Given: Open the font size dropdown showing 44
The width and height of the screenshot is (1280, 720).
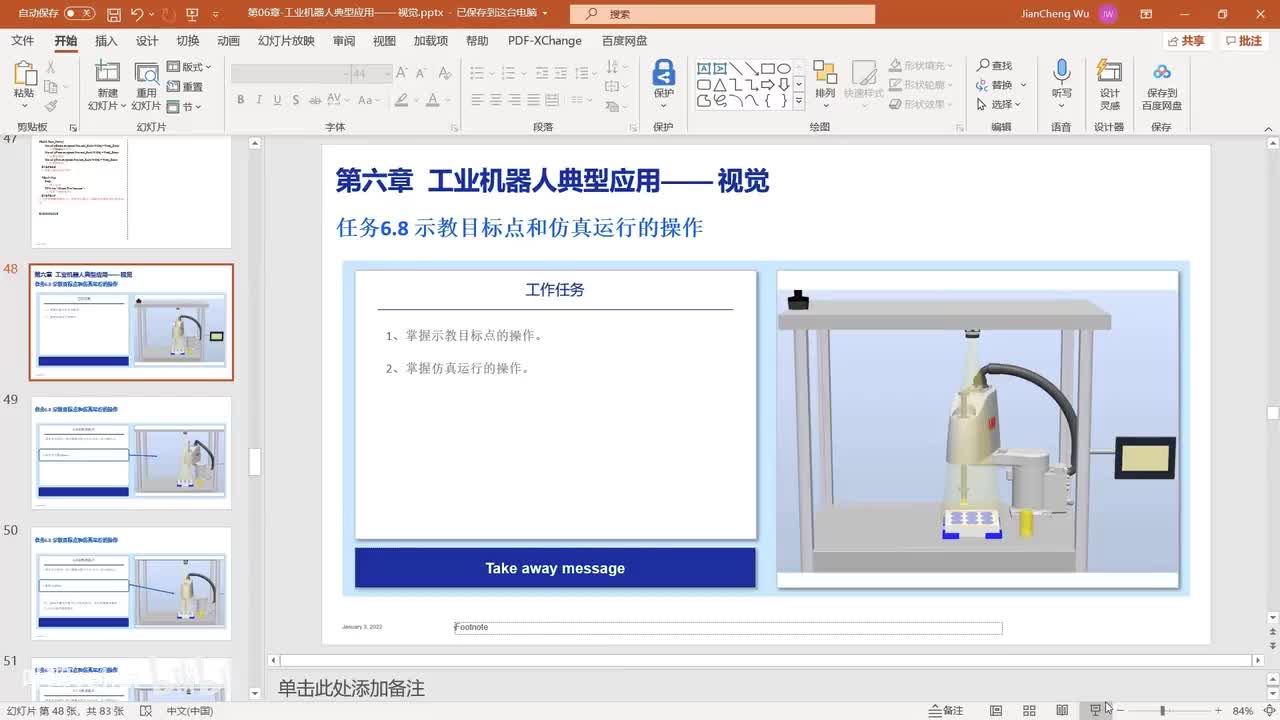Looking at the screenshot, I should pyautogui.click(x=371, y=74).
